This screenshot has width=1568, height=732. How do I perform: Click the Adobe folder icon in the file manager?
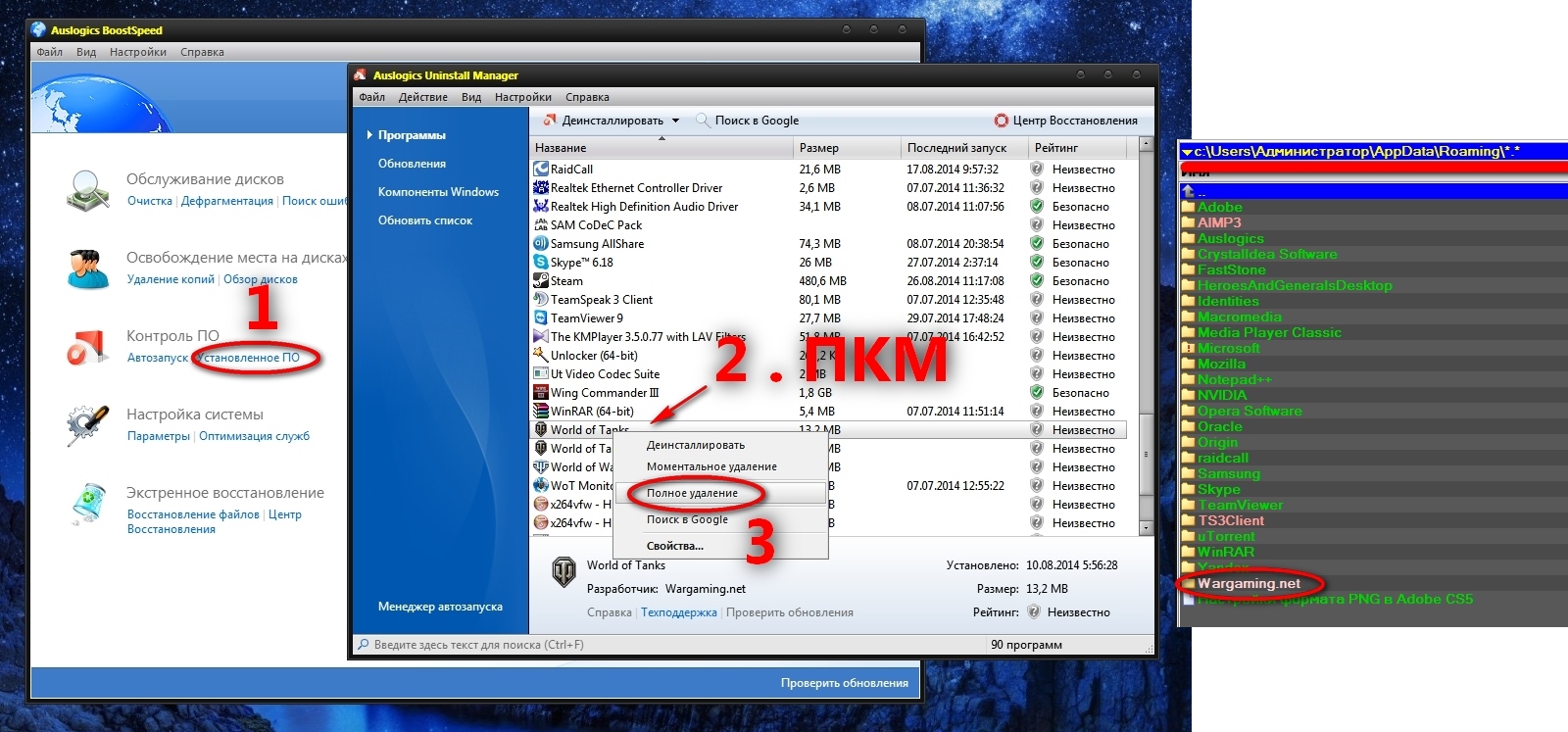[1189, 207]
